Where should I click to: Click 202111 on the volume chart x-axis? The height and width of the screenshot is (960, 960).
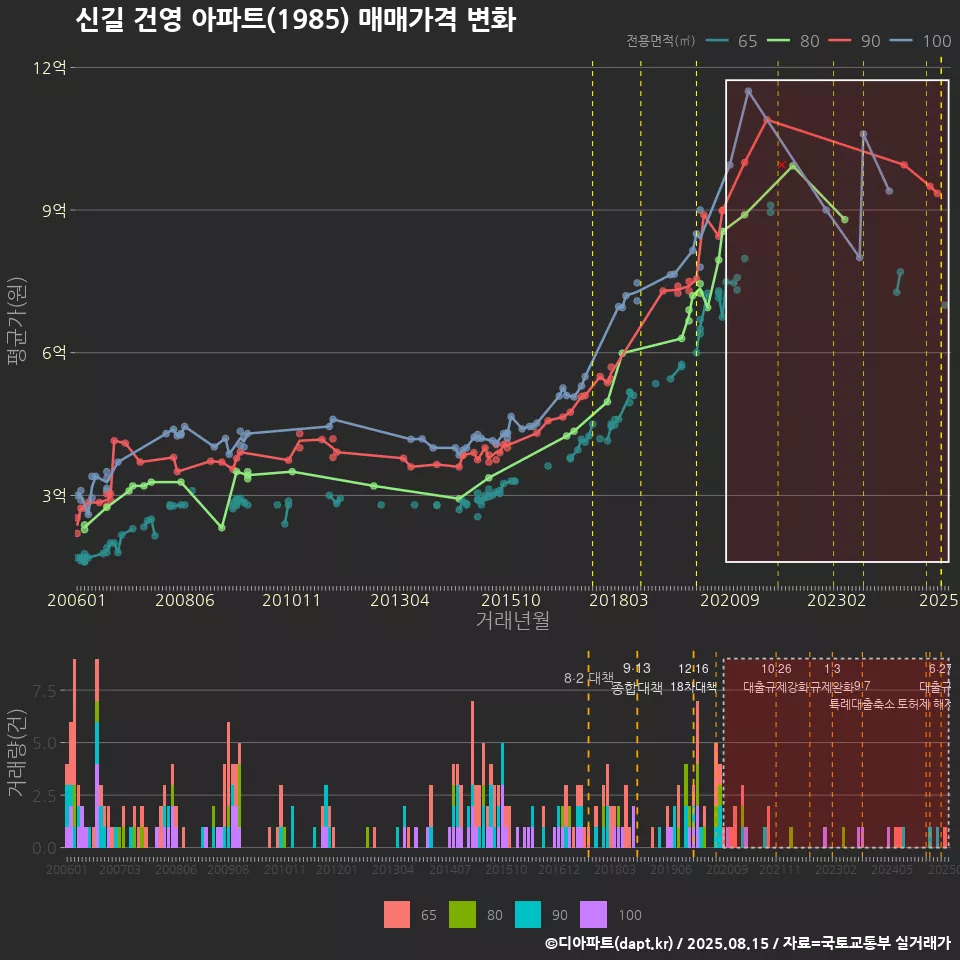779,869
